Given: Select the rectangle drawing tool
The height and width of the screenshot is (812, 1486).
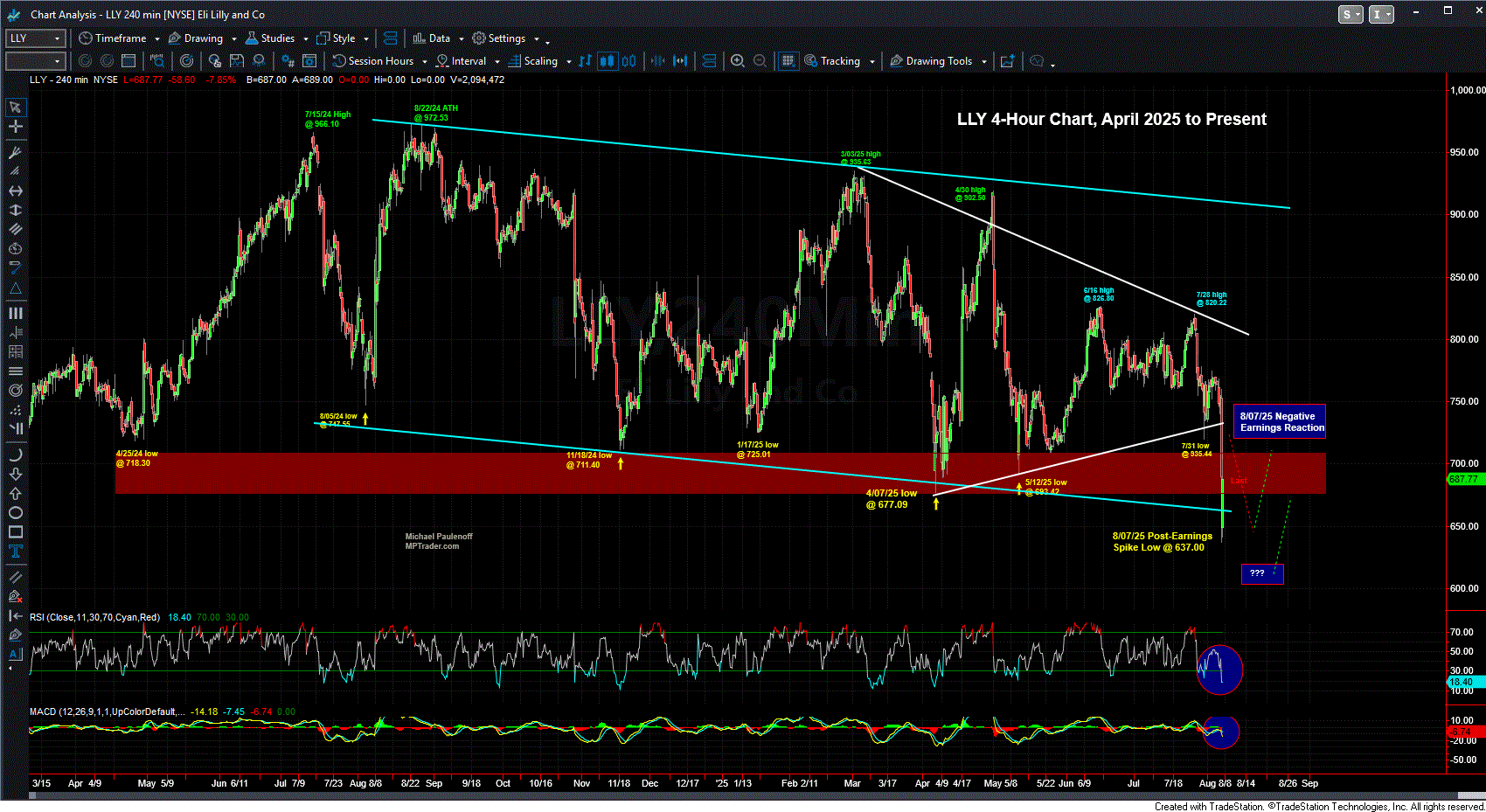Looking at the screenshot, I should (15, 531).
